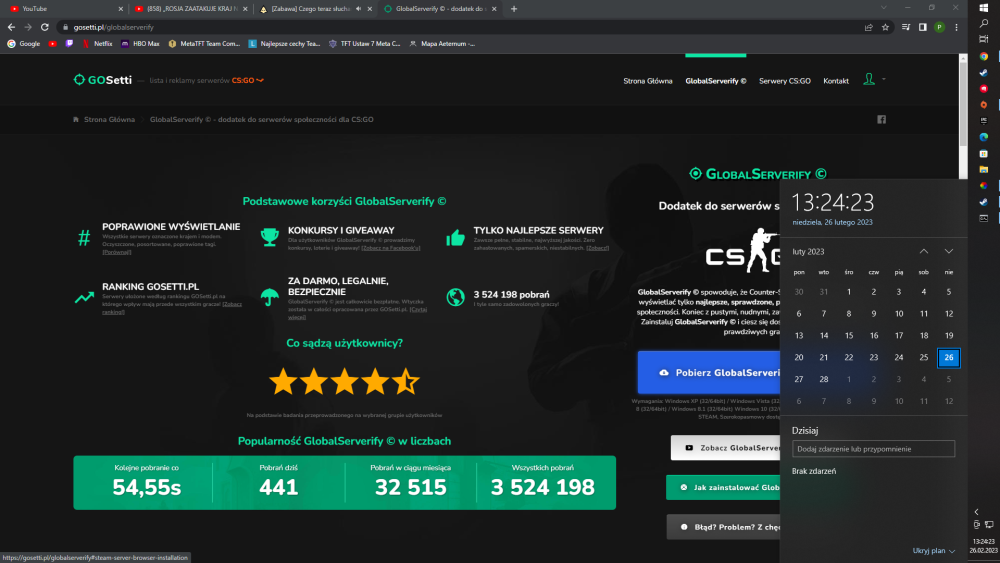Screen dimensions: 1000x563
Task: Click the Pobierz GlobalServerify download button
Action: pos(709,372)
